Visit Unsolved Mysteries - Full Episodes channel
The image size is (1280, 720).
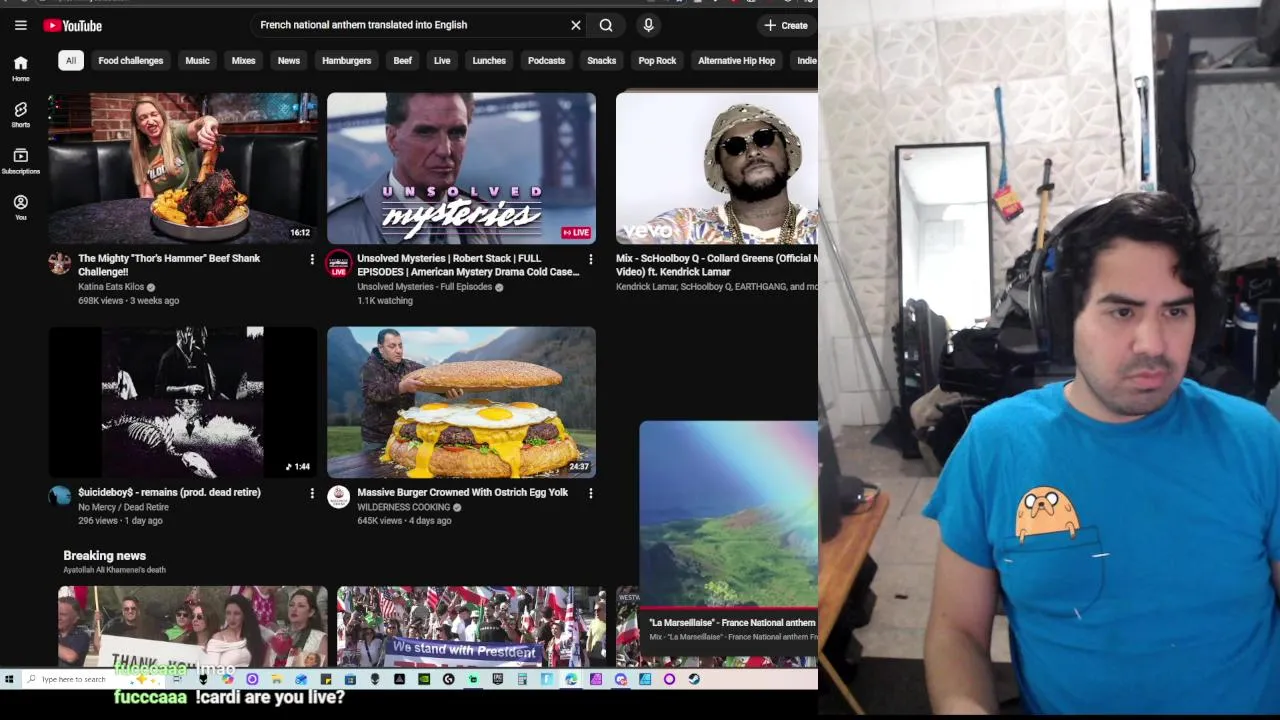pos(424,287)
